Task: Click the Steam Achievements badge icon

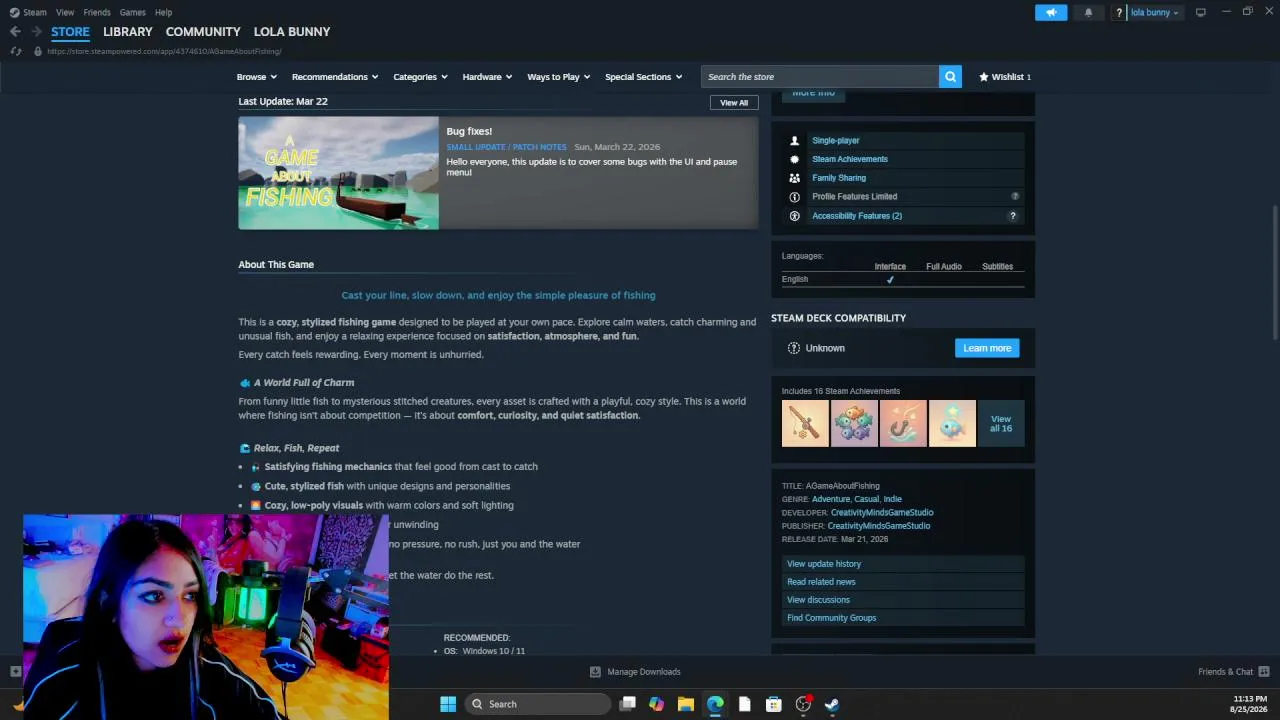Action: 795,159
